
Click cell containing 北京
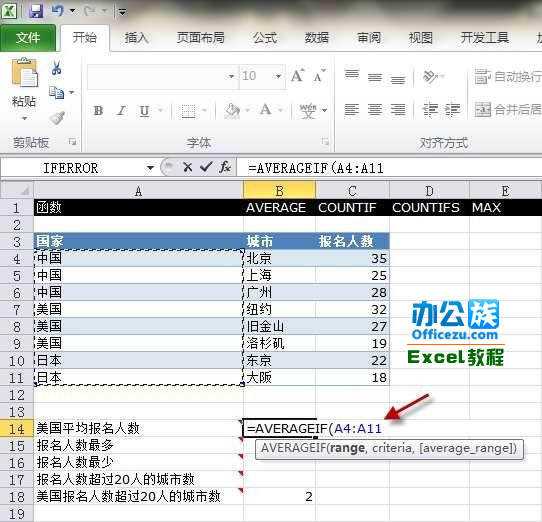(x=279, y=258)
